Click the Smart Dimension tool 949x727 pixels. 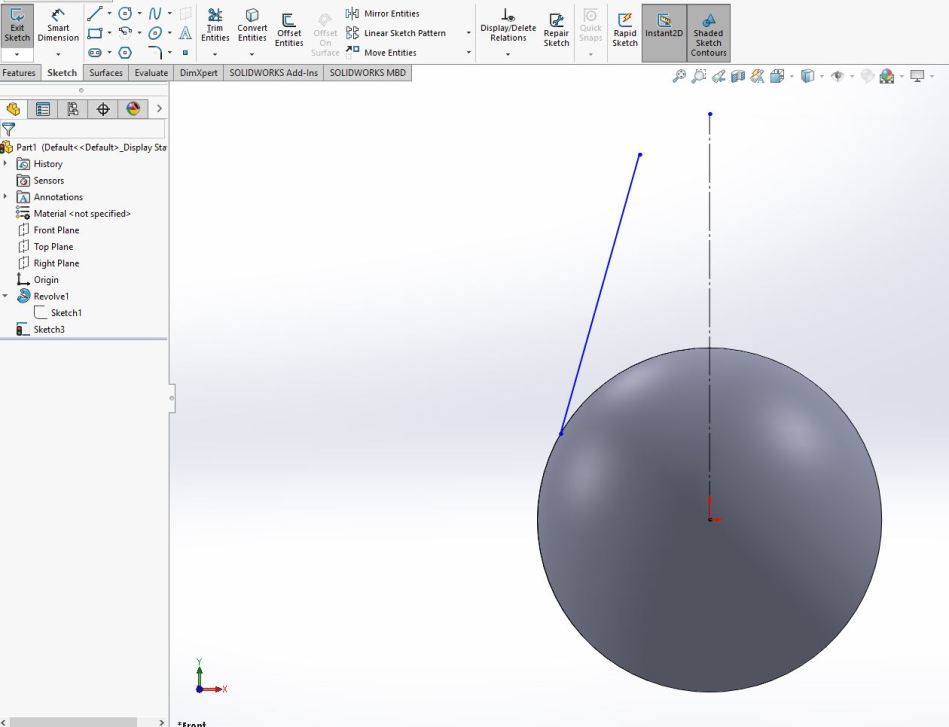(x=58, y=25)
